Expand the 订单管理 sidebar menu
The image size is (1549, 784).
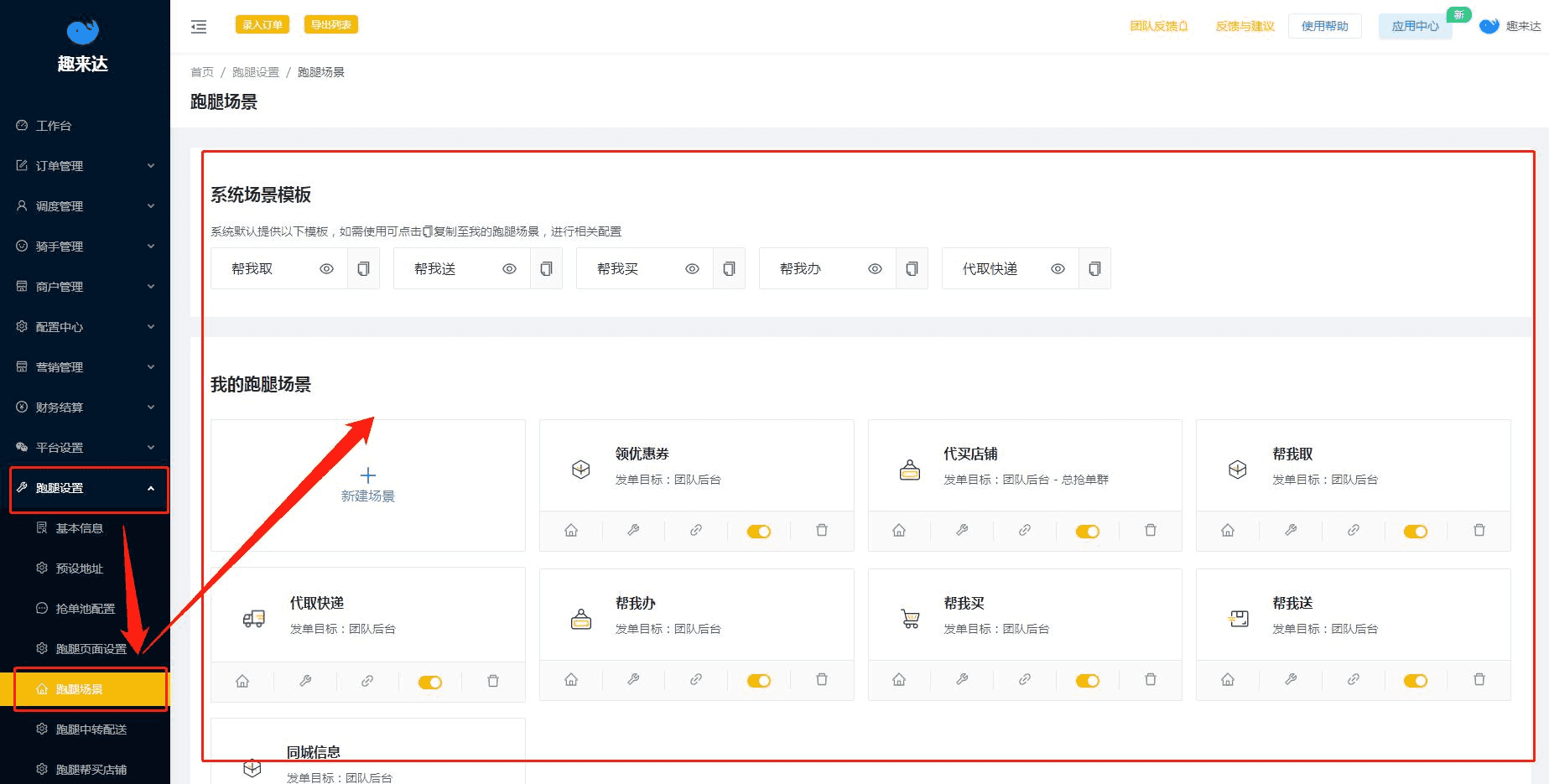click(85, 166)
